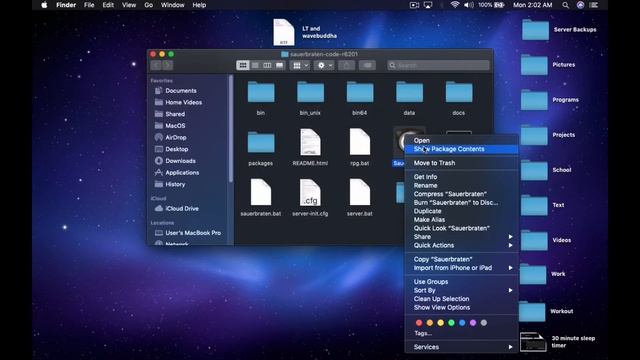Screen dimensions: 640x360
Task: Select the packages folder
Action: point(261,148)
